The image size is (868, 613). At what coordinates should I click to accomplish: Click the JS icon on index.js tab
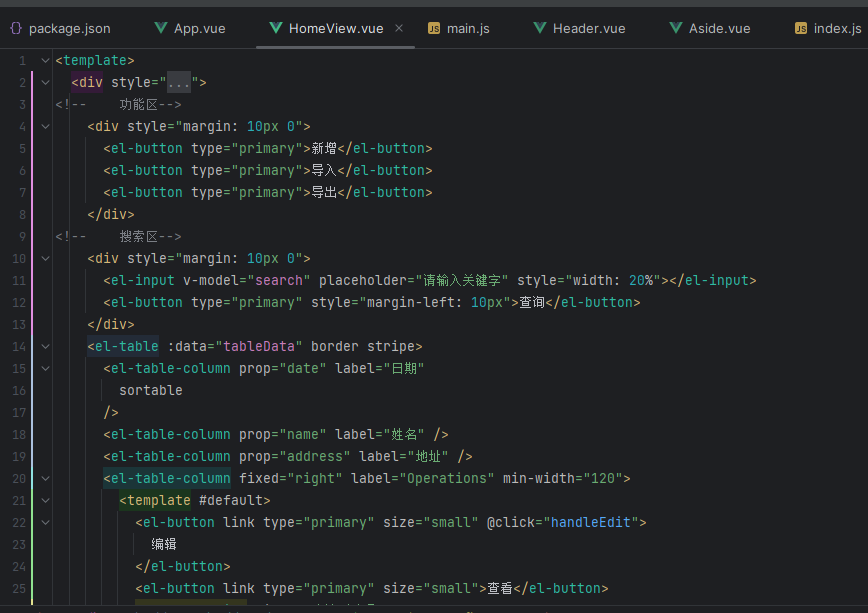click(801, 28)
